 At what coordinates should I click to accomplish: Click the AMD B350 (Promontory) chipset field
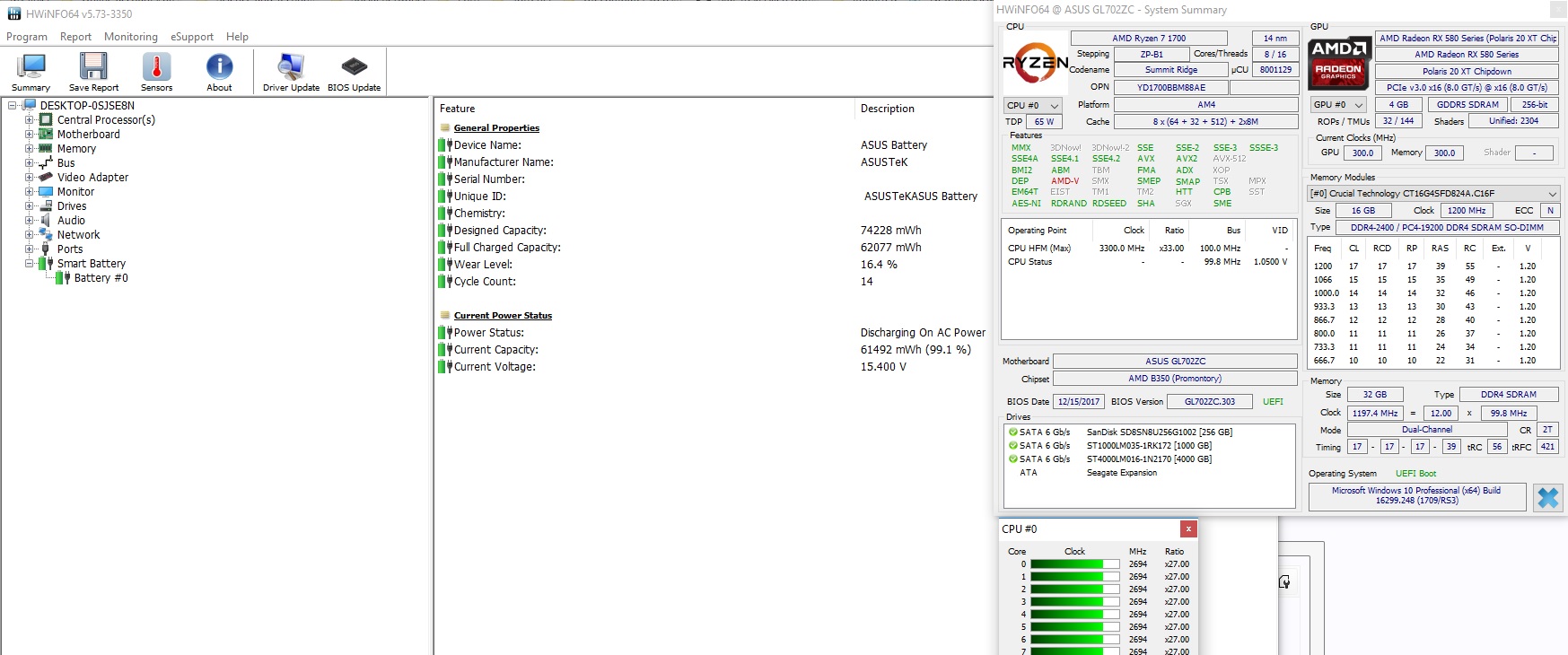[x=1175, y=379]
